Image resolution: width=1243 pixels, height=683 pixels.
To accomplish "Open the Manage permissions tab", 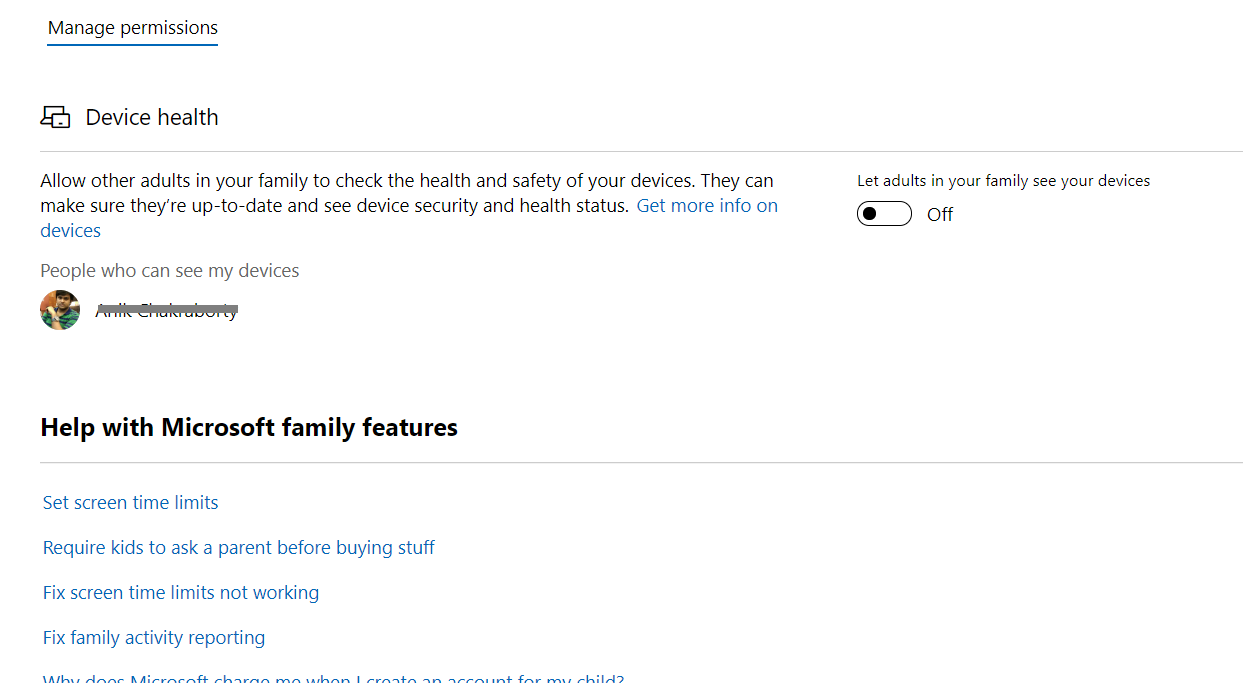I will (133, 28).
